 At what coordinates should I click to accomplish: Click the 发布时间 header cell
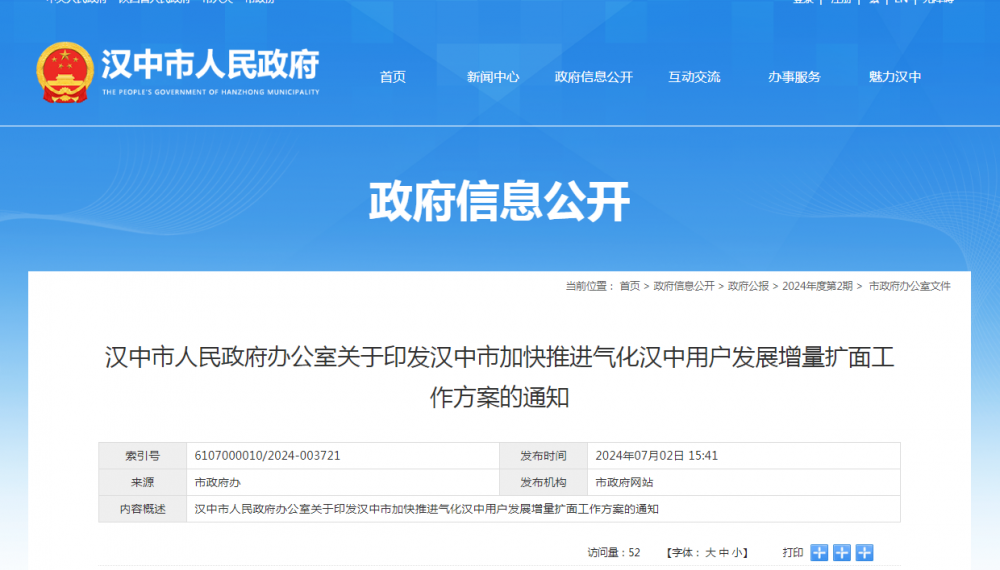(x=543, y=456)
